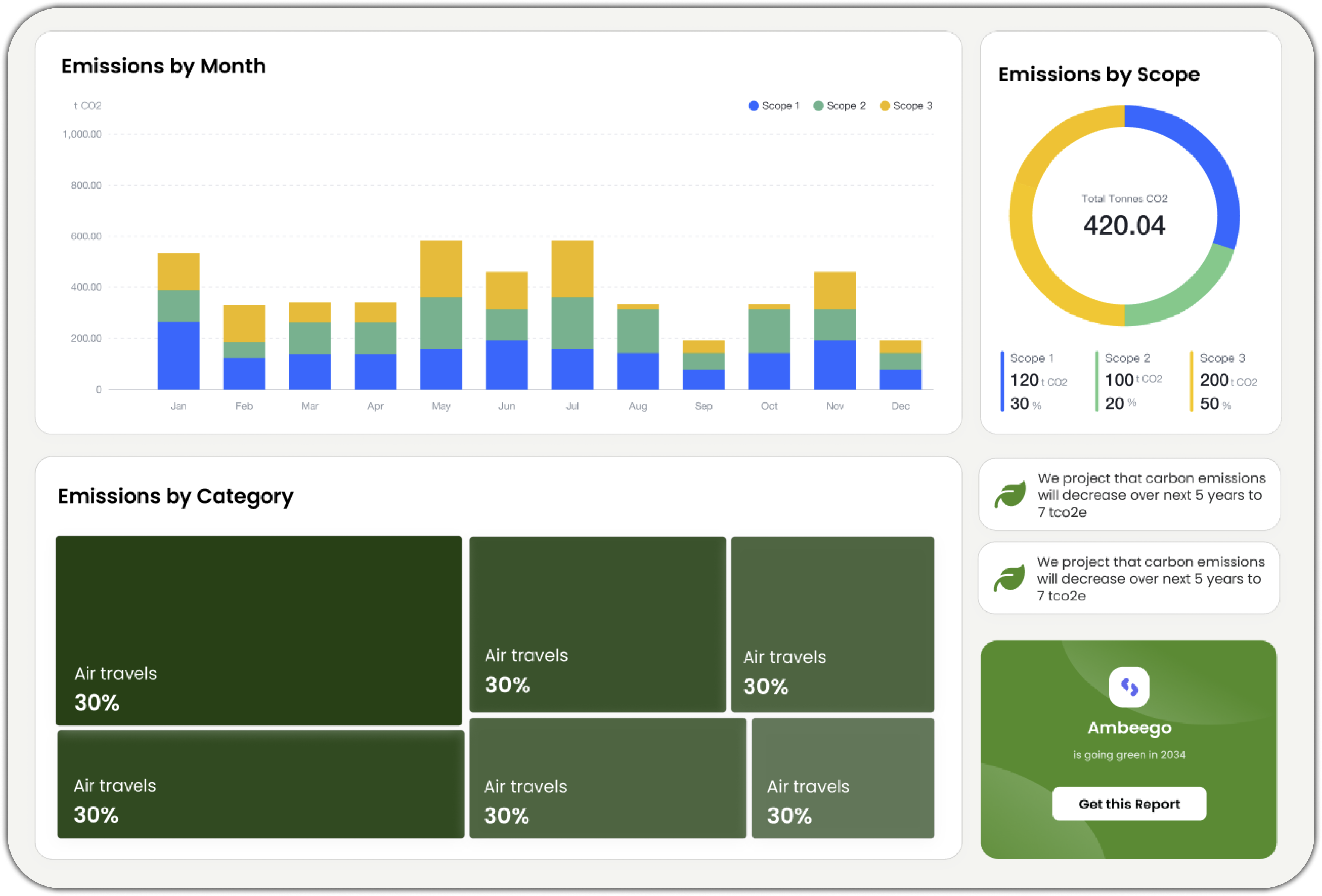Click the wide bottom-left Air travels treemap tile

[x=261, y=784]
